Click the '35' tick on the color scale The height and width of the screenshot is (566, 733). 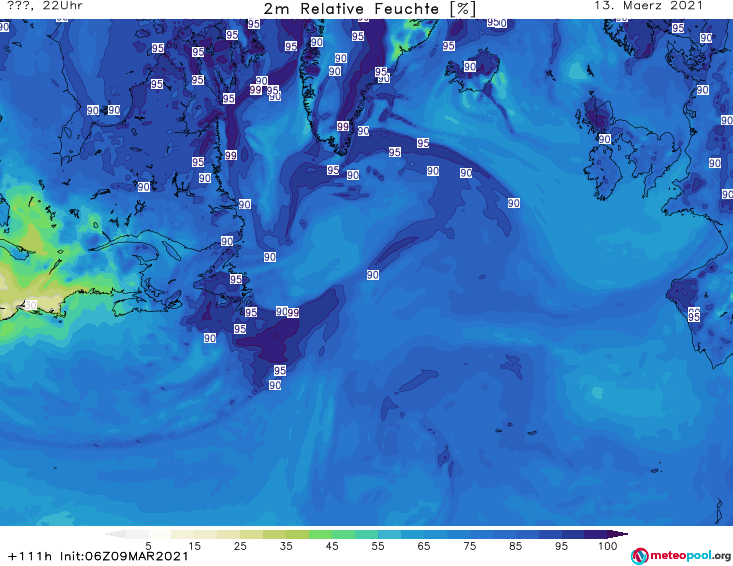pos(286,546)
